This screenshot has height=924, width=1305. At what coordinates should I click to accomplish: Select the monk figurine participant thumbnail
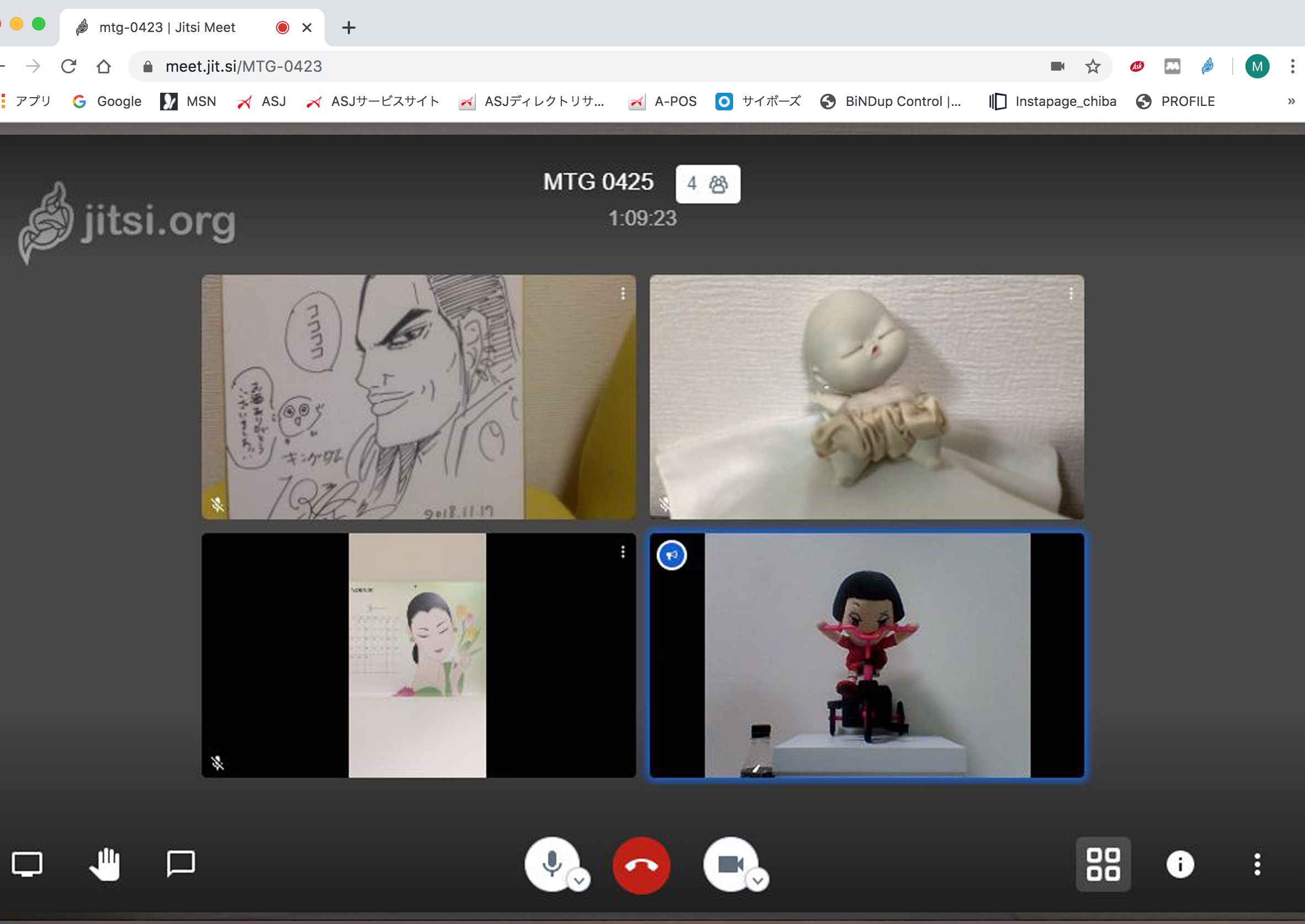pos(867,397)
